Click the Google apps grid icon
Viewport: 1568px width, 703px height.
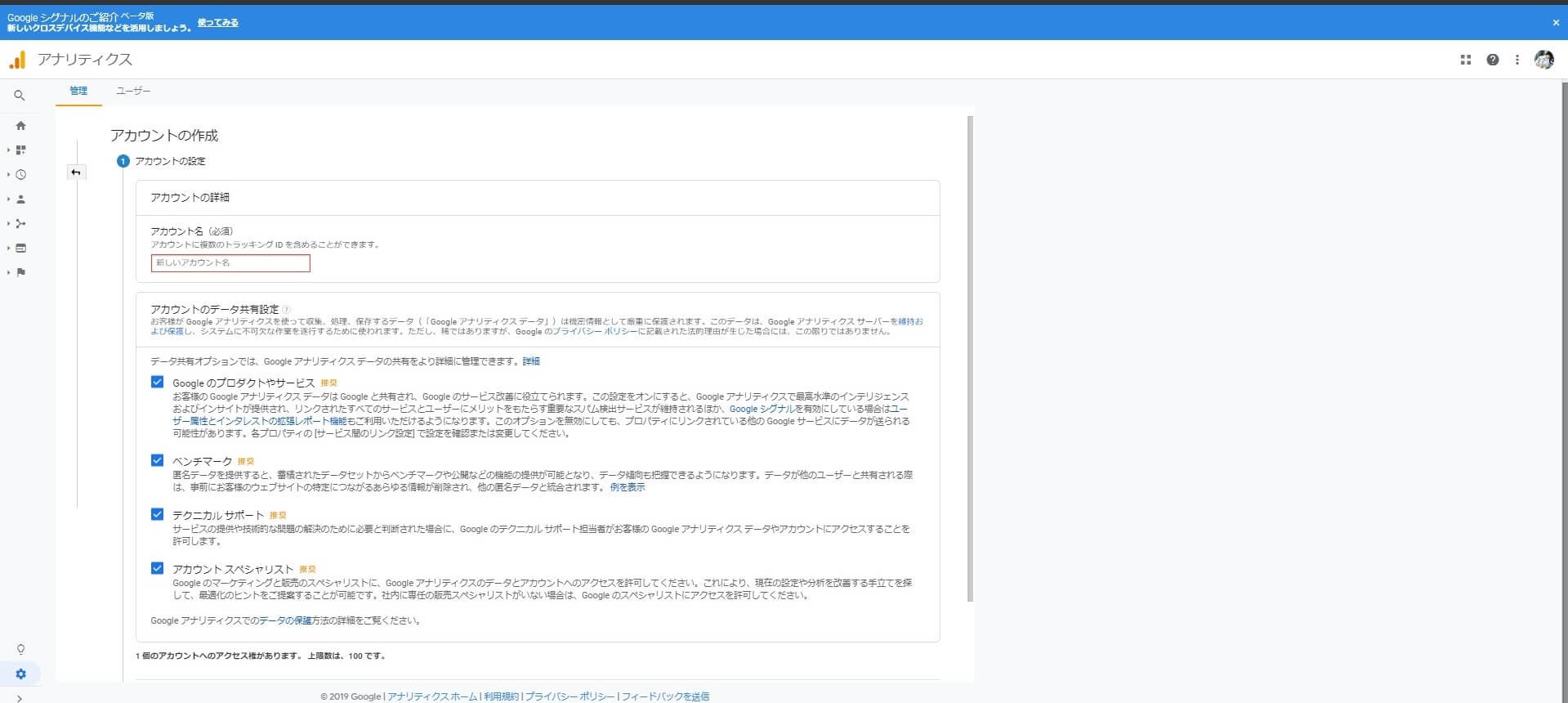[x=1466, y=60]
